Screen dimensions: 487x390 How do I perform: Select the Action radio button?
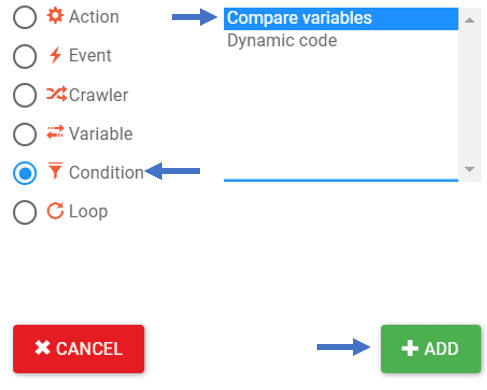pos(25,17)
